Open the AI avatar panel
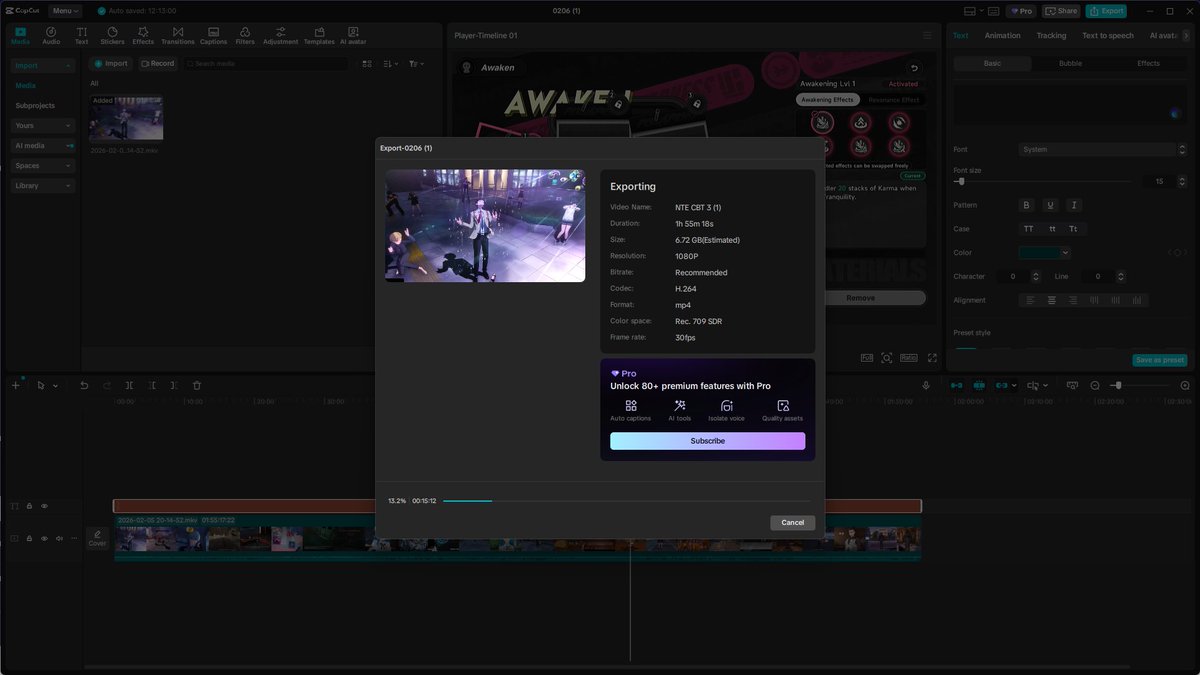The width and height of the screenshot is (1200, 675). pos(353,36)
